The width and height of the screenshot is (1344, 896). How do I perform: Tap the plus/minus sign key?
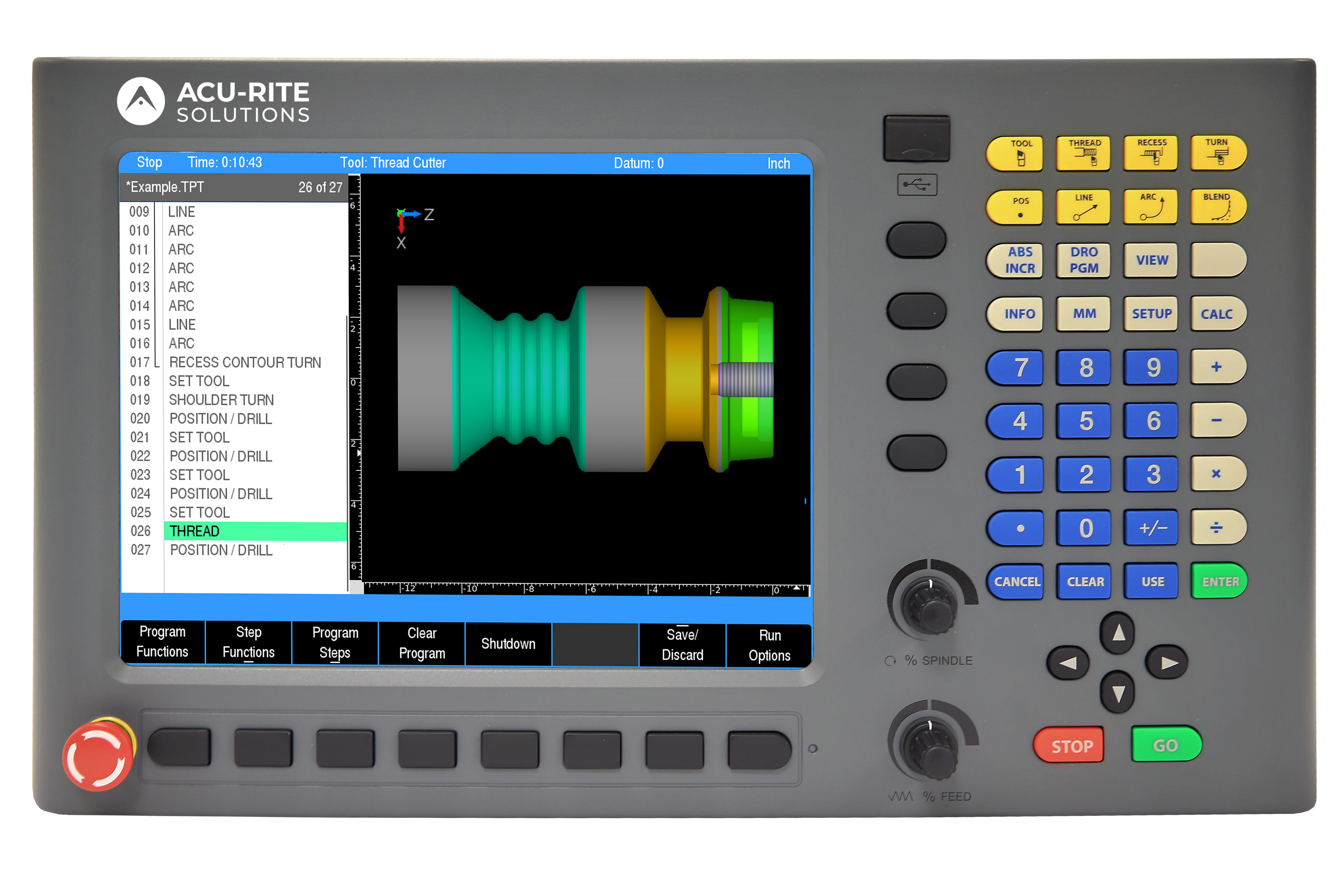point(1150,528)
